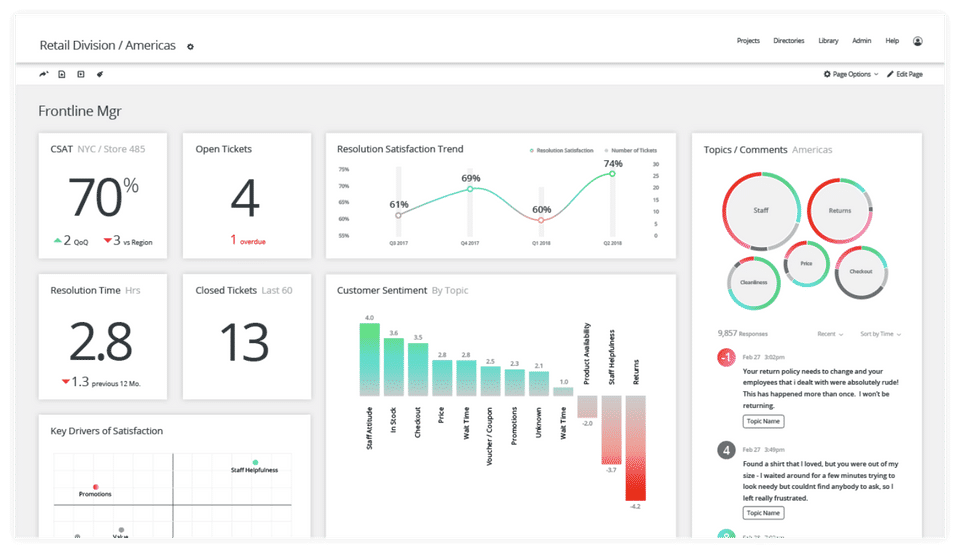This screenshot has width=960, height=553.
Task: Open the user profile icon
Action: click(918, 41)
